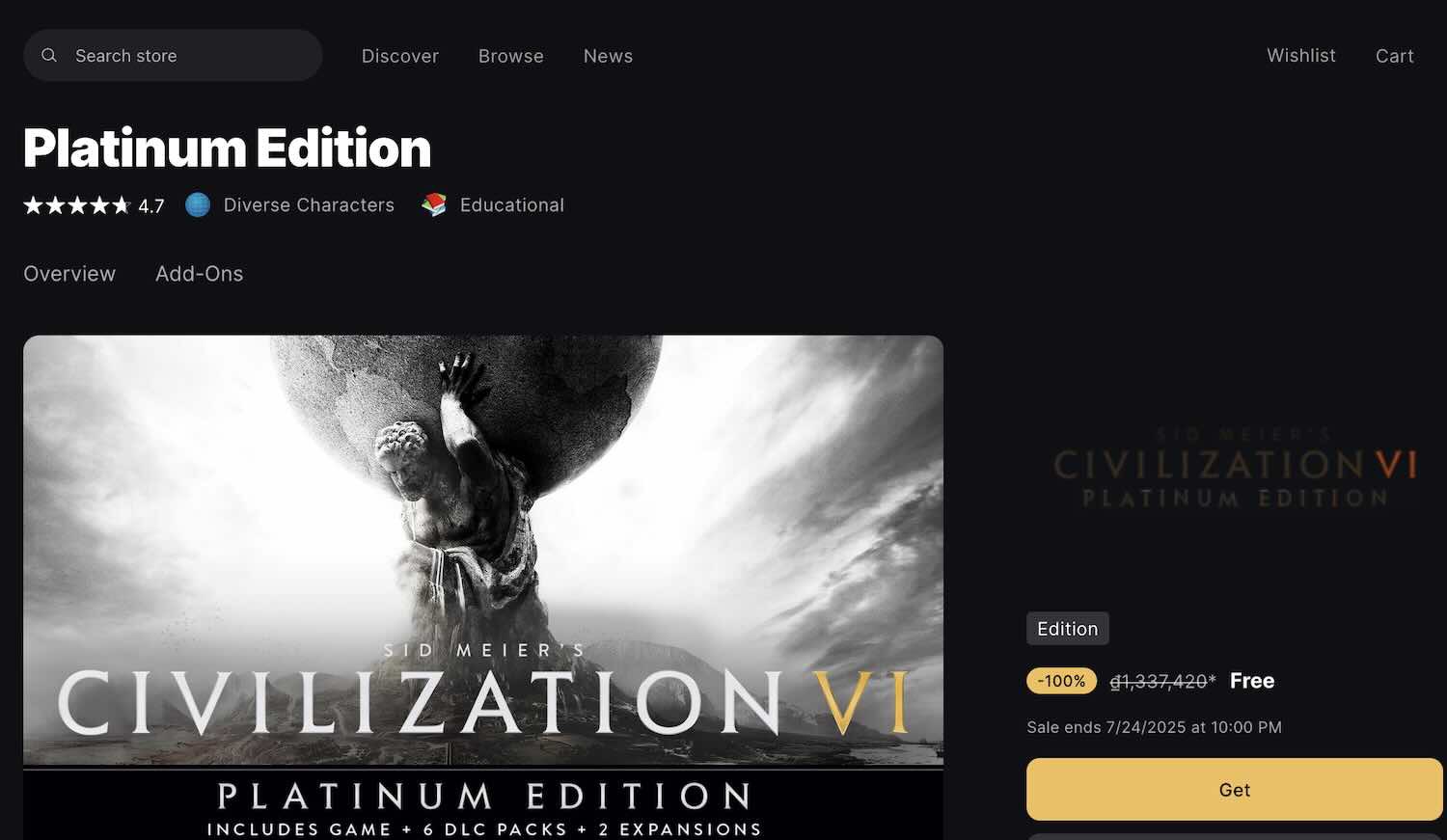Click the Educational label
The width and height of the screenshot is (1447, 840).
(x=512, y=204)
